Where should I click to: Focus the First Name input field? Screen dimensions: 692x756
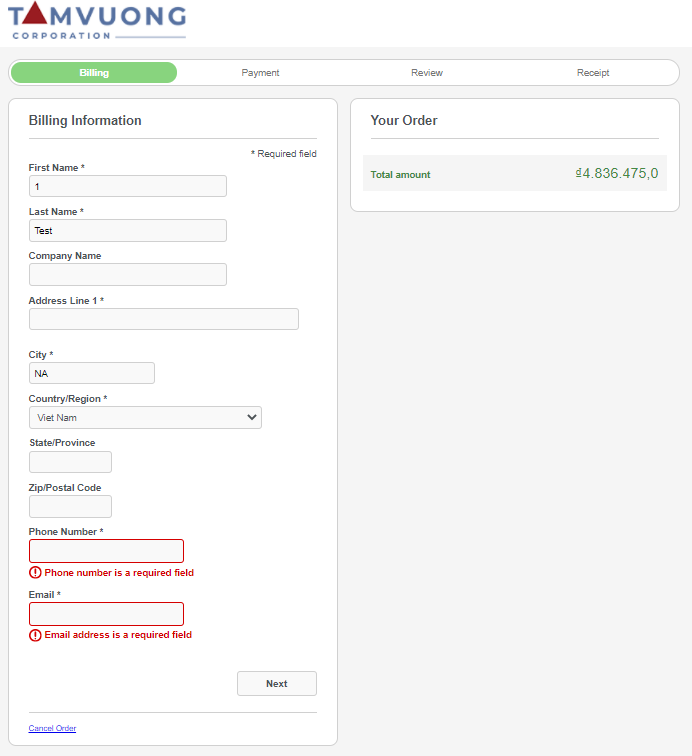(x=127, y=186)
